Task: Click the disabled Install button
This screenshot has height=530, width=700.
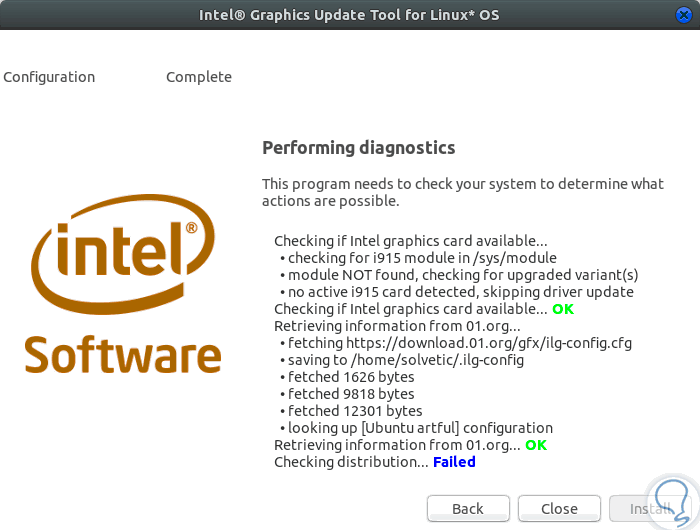Action: pos(650,509)
